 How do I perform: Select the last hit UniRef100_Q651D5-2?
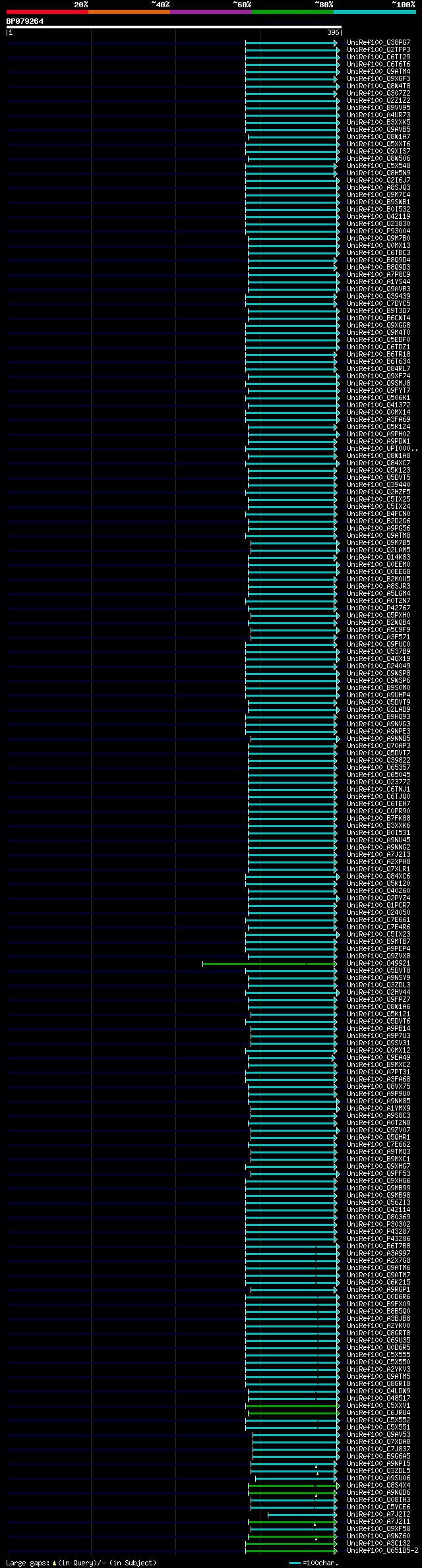pyautogui.click(x=382, y=1551)
